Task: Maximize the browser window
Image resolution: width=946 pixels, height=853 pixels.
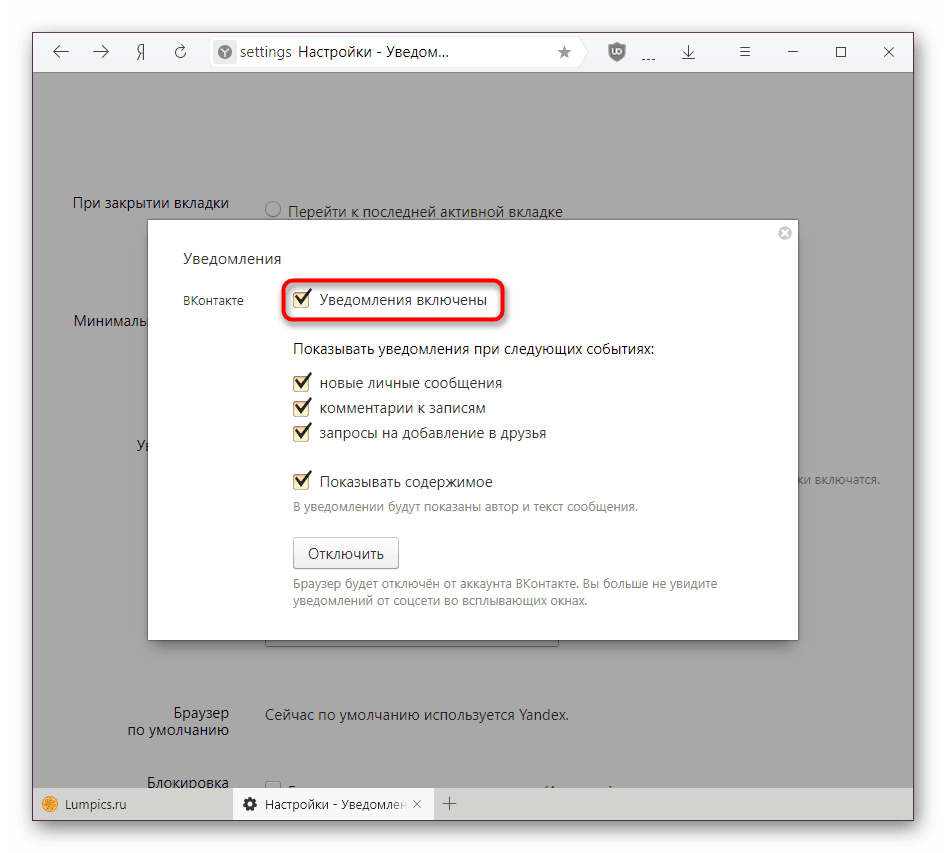Action: [840, 52]
